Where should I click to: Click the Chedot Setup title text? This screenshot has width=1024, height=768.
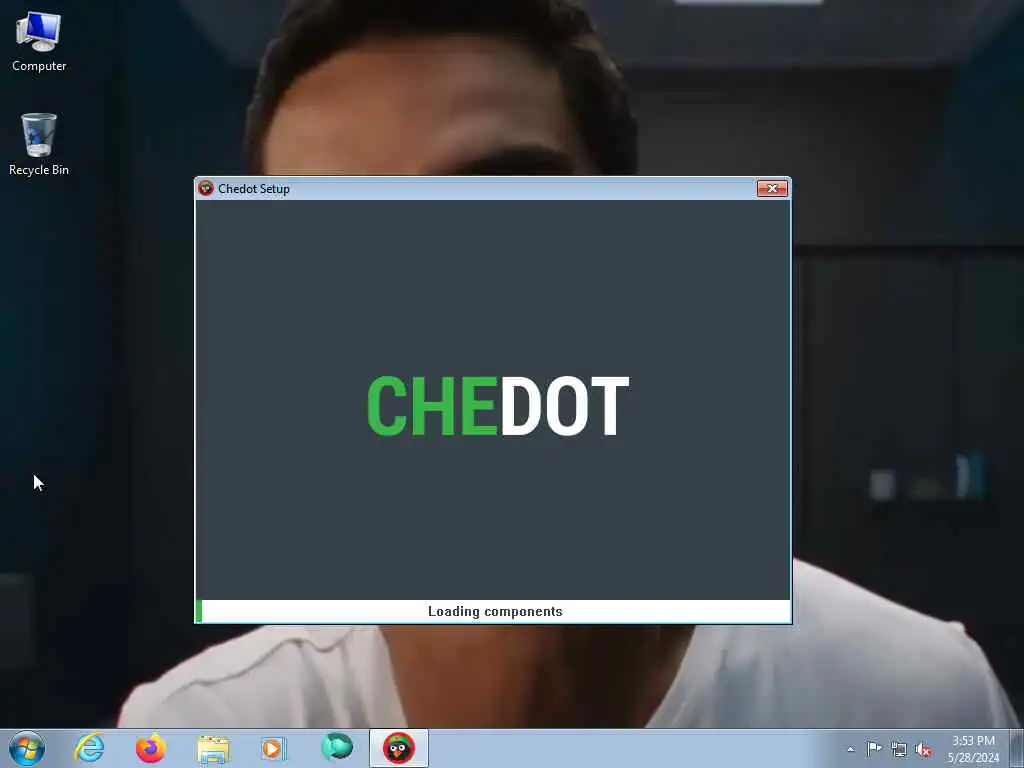253,189
